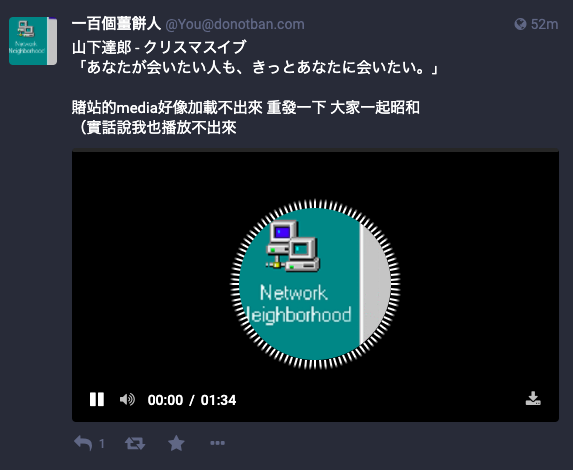Click the globe public visibility icon
The height and width of the screenshot is (470, 573).
(520, 24)
